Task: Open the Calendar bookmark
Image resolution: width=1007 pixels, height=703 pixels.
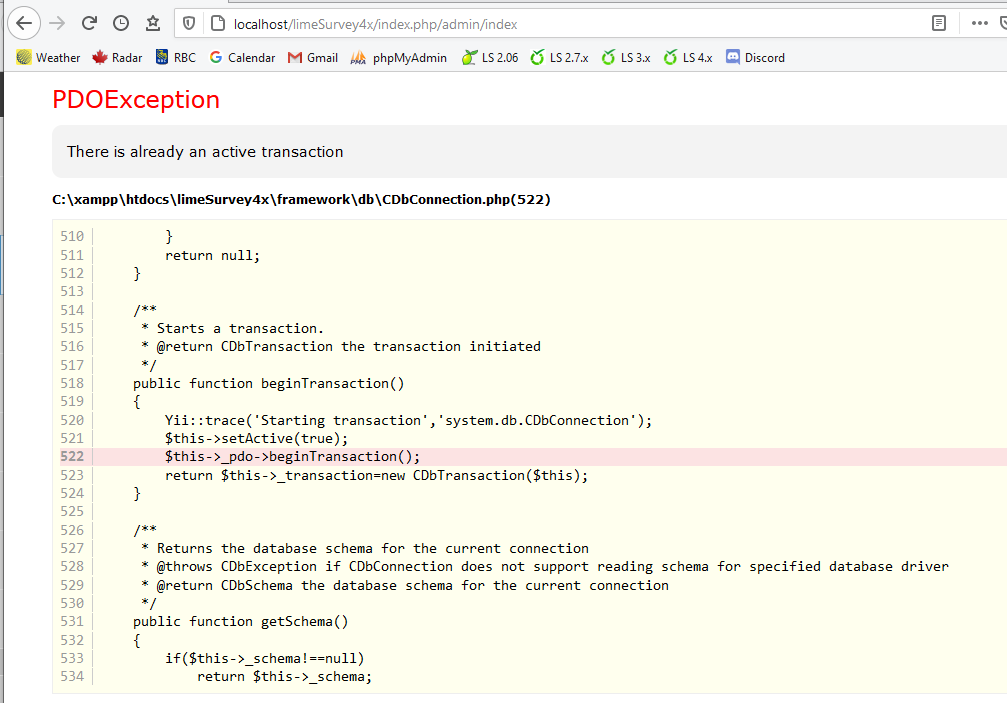Action: (242, 58)
